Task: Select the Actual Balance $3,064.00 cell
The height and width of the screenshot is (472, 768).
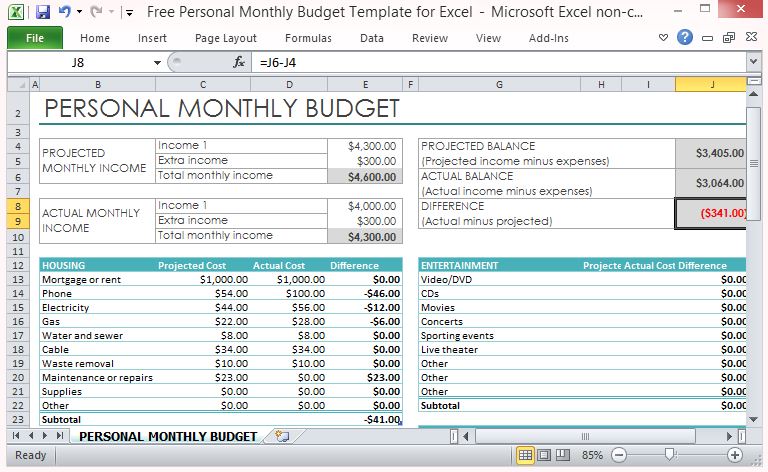Action: click(711, 183)
